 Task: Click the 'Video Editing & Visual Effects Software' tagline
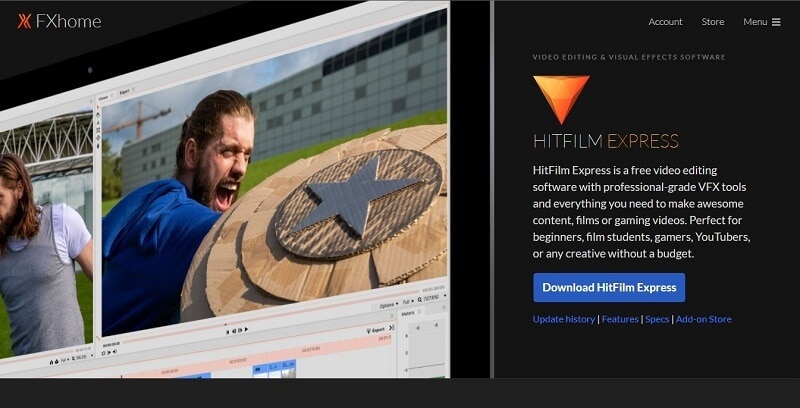point(629,57)
